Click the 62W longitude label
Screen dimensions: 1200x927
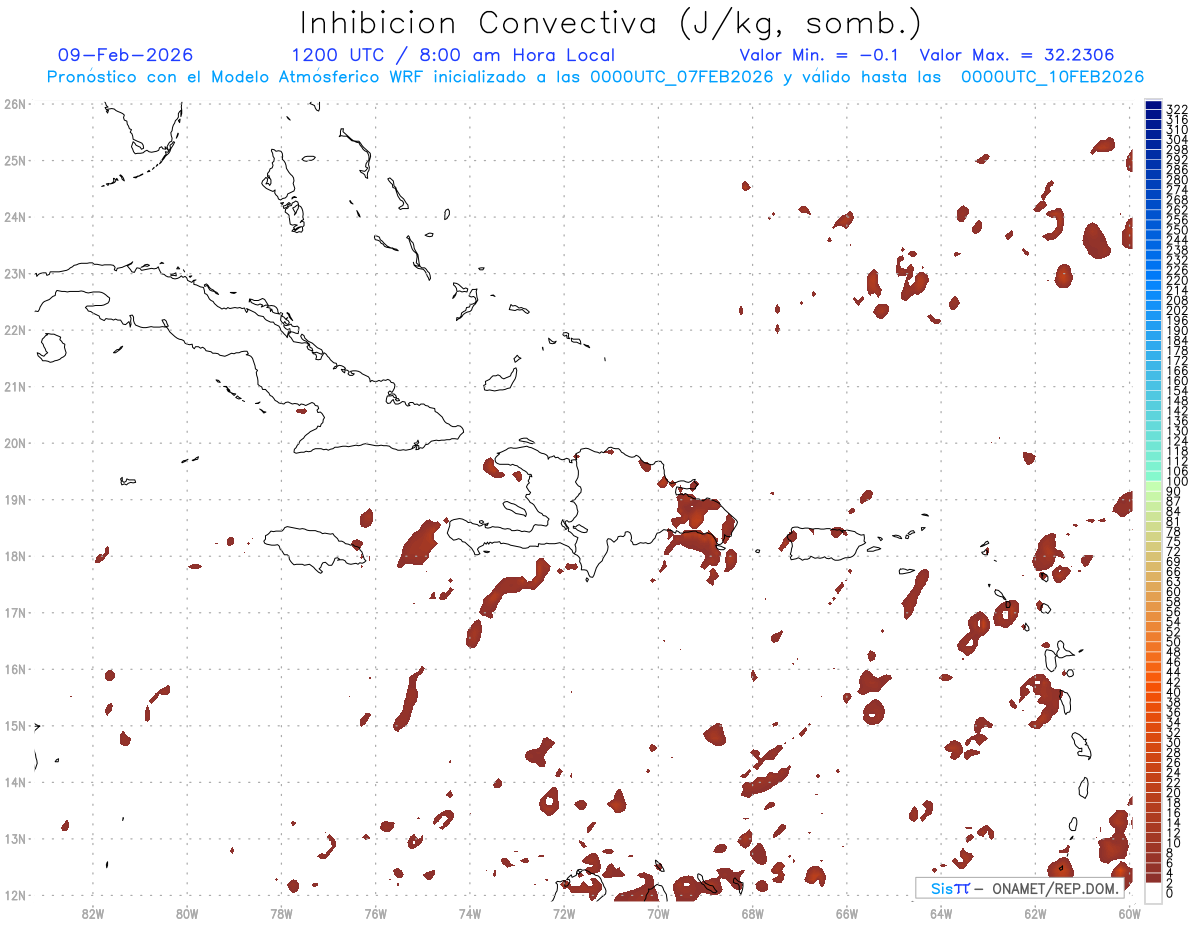tap(1035, 912)
